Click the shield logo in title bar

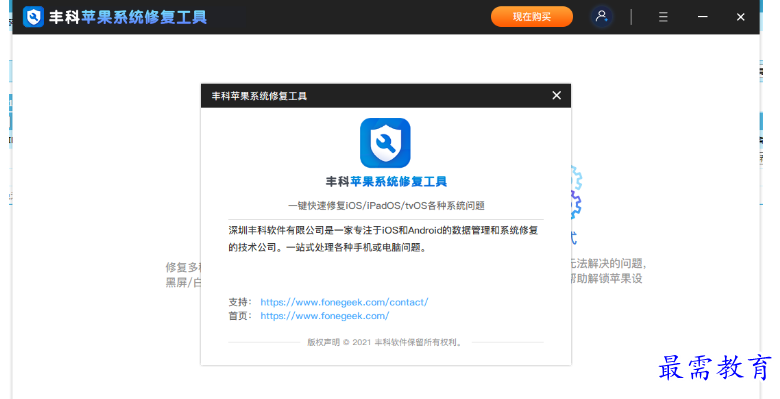point(33,17)
